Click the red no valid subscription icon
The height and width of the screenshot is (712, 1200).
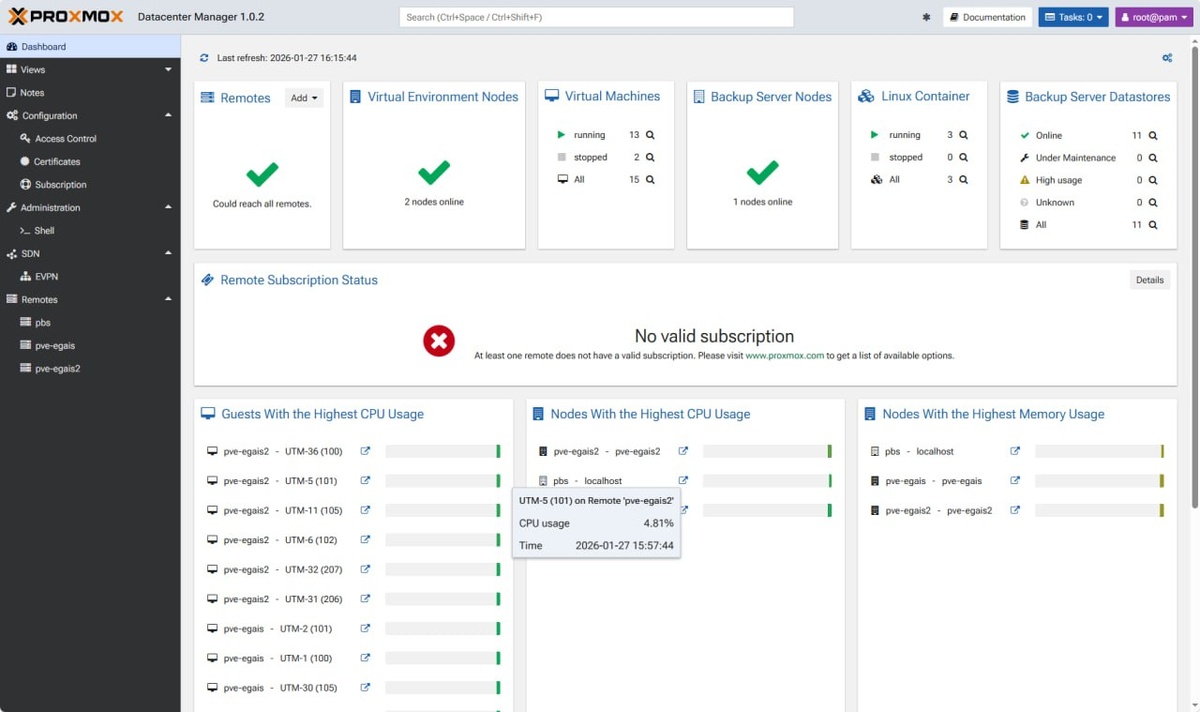(x=439, y=341)
